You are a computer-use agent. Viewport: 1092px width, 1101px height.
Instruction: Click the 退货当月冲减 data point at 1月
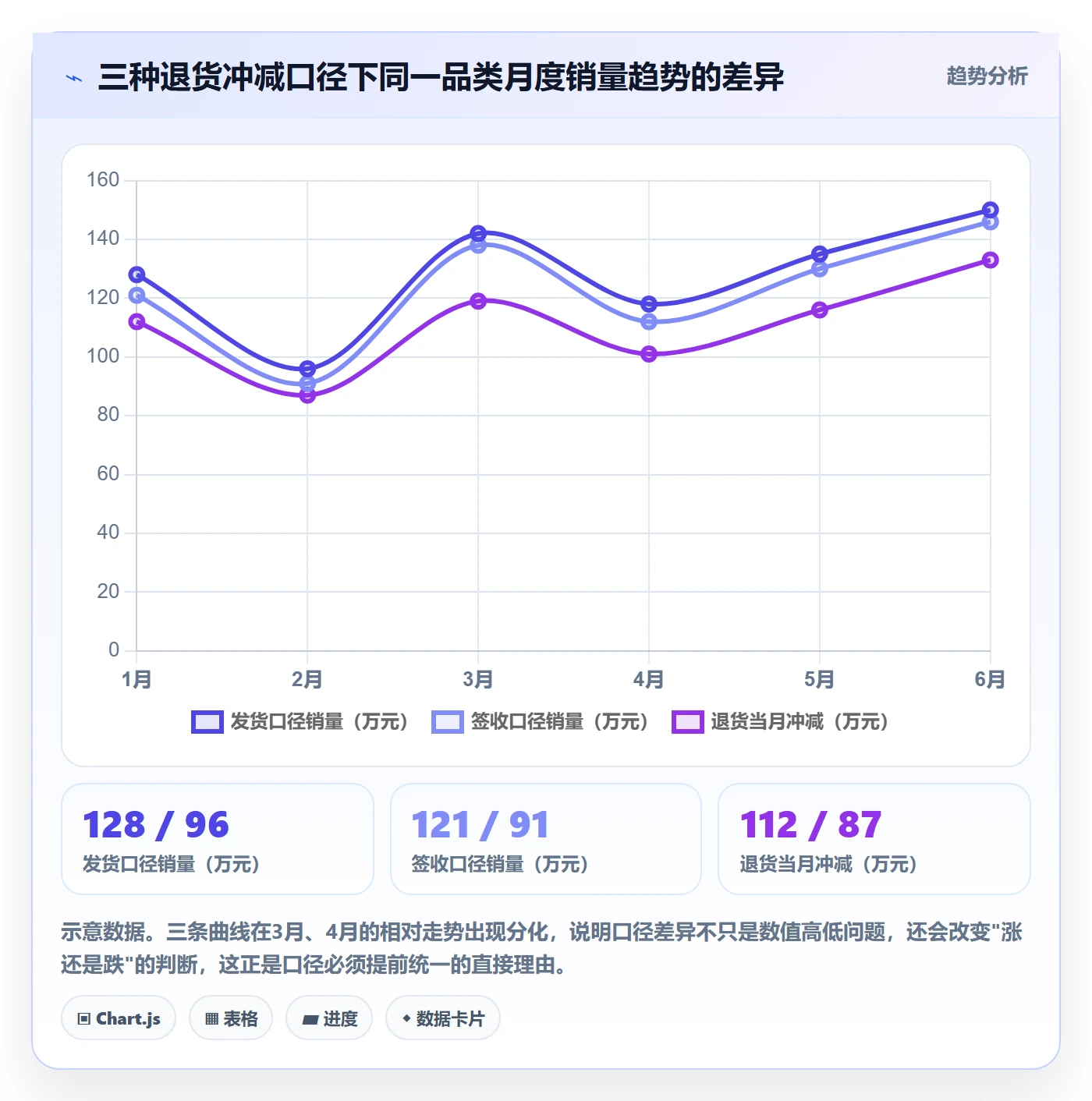[136, 321]
